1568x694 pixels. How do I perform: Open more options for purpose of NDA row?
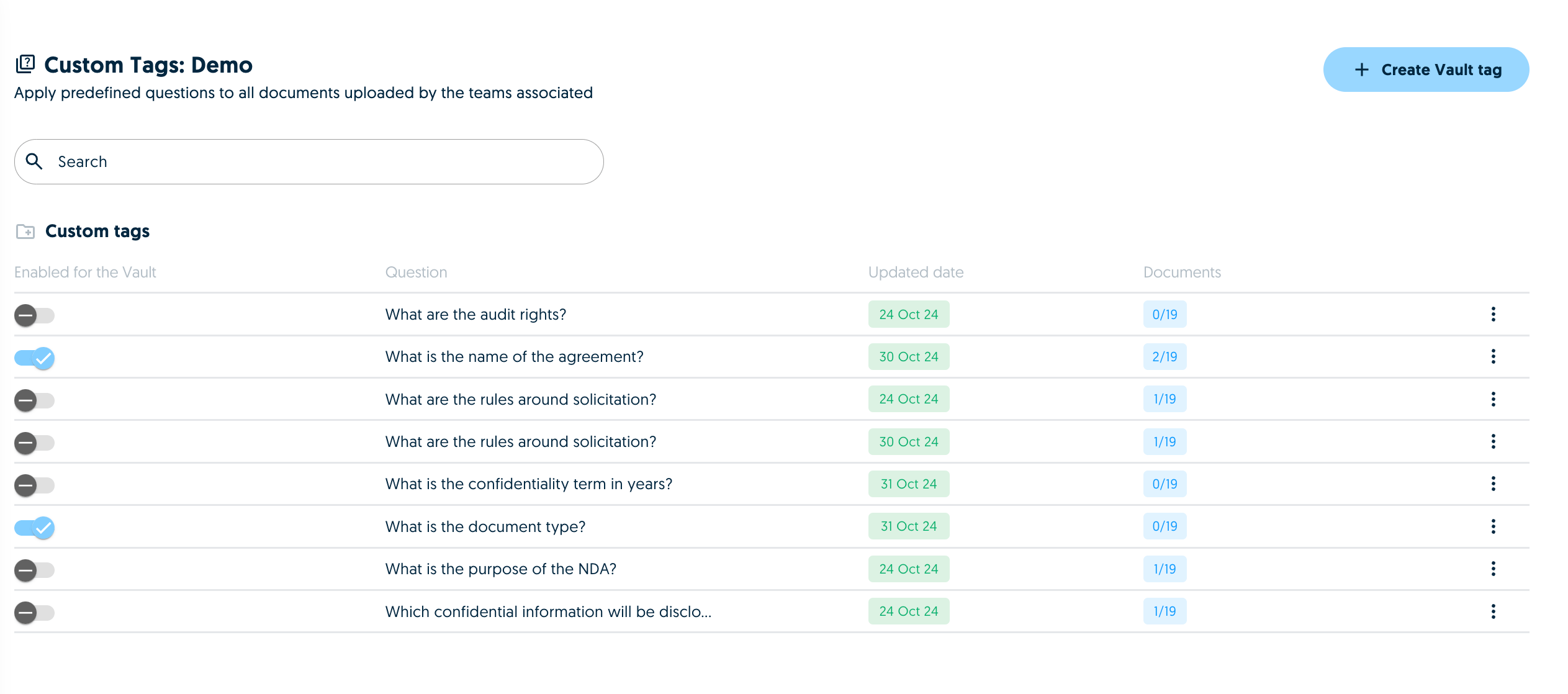1493,569
